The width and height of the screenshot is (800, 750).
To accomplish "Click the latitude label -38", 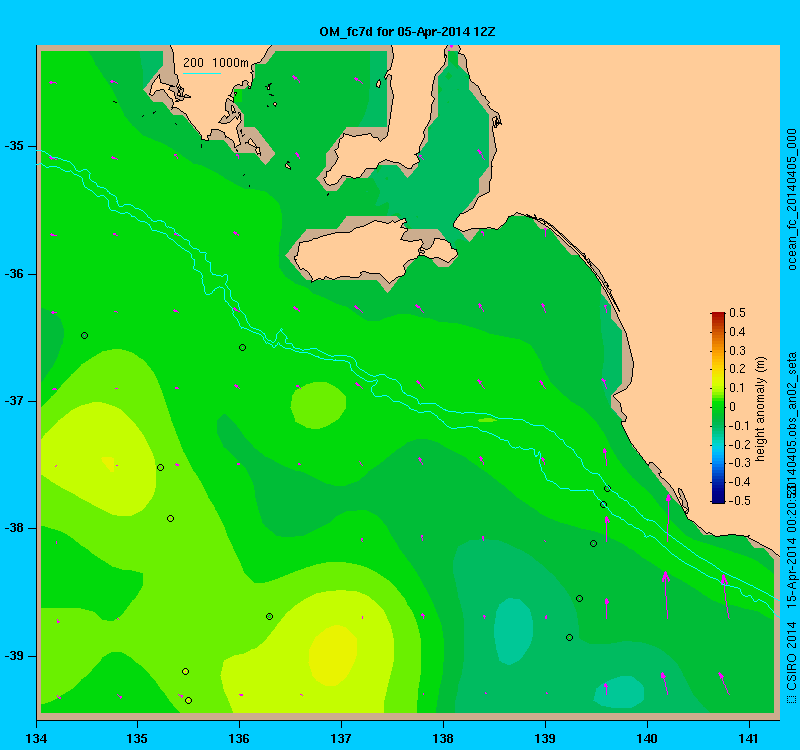I will (14, 528).
